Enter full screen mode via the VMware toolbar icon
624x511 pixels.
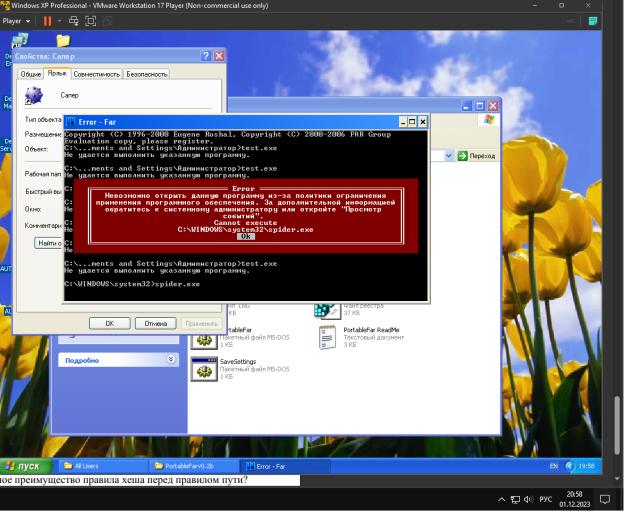[91, 21]
